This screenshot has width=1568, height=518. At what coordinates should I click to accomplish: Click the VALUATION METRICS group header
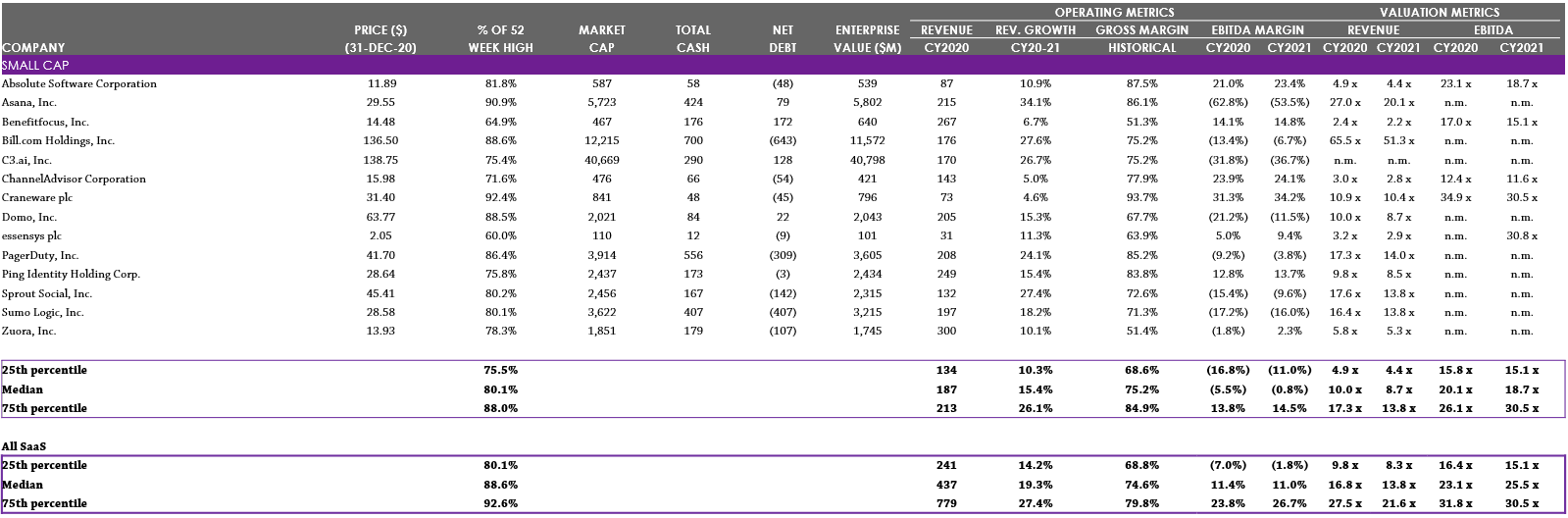pyautogui.click(x=1440, y=13)
